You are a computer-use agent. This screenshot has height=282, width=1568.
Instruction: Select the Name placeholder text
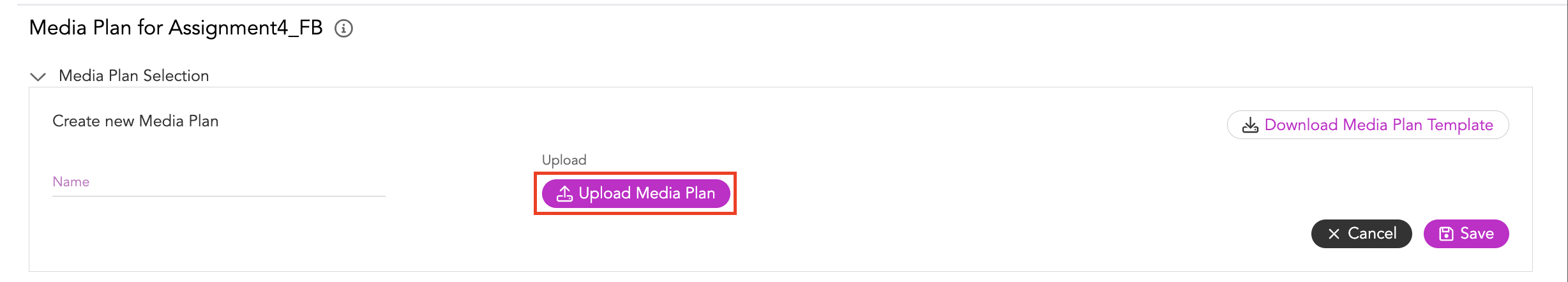point(71,182)
